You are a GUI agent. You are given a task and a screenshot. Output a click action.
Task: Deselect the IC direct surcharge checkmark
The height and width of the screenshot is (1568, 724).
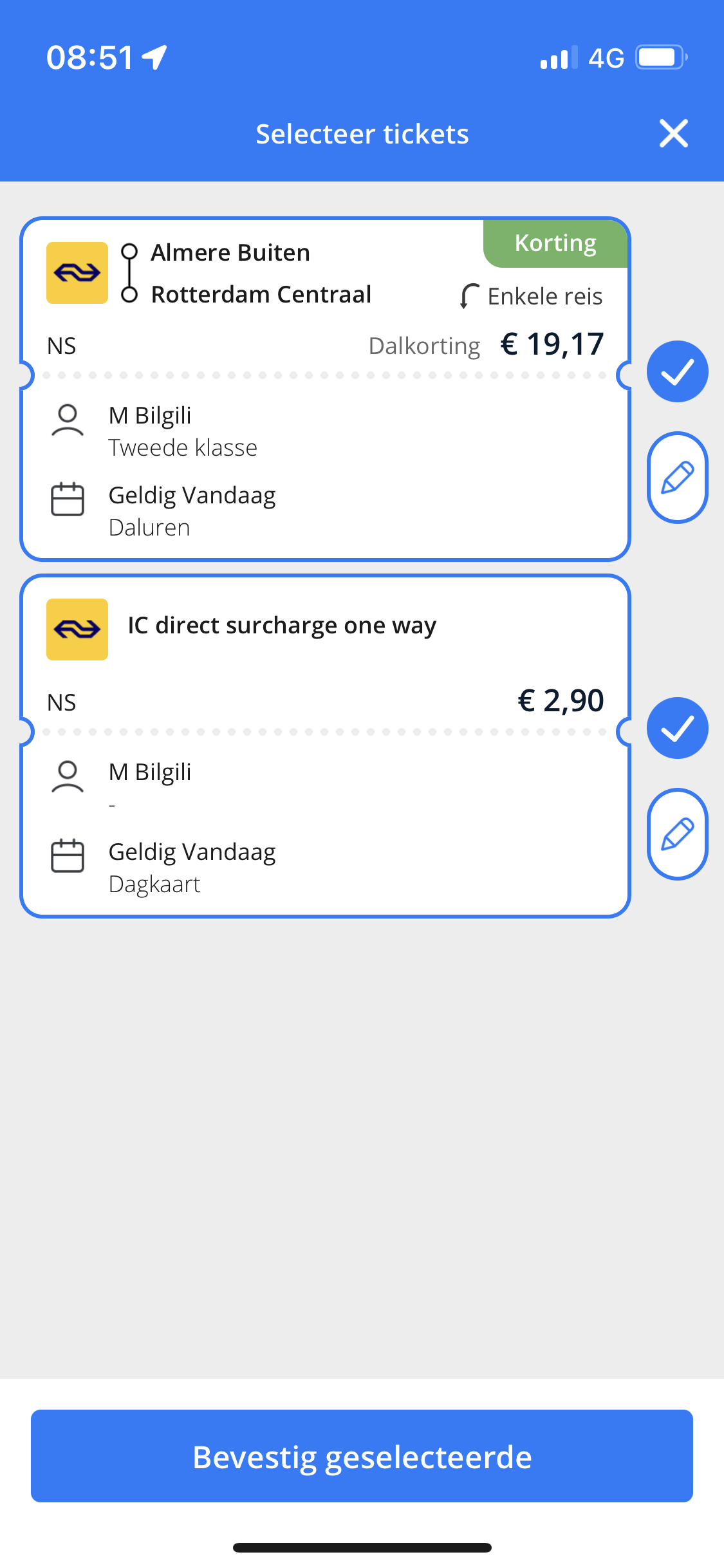(x=677, y=728)
